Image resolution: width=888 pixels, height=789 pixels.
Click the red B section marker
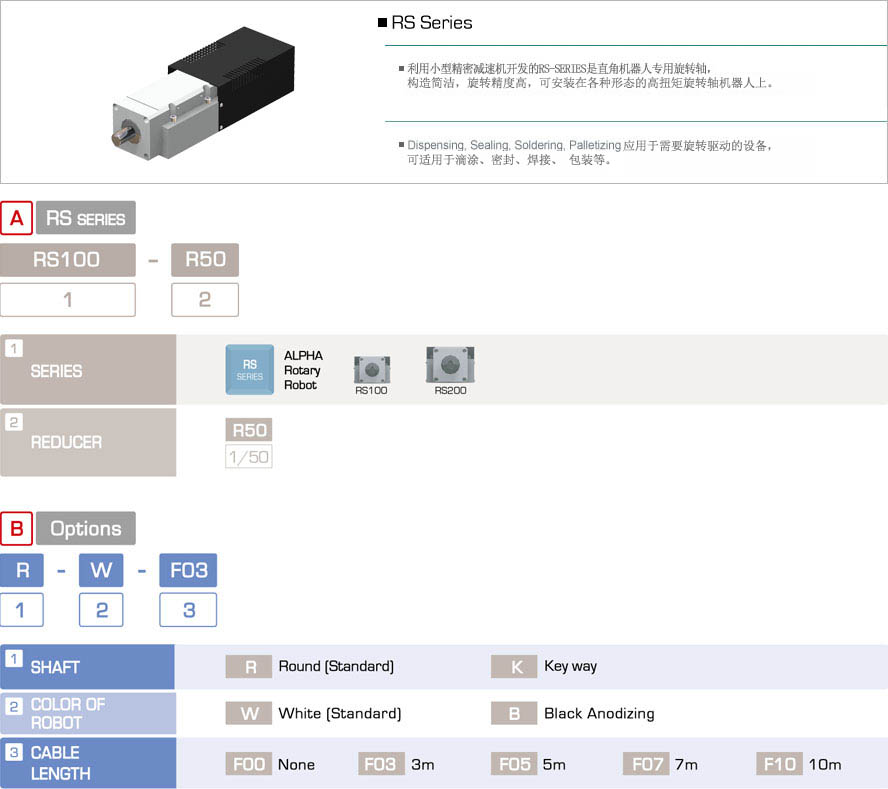(x=16, y=528)
